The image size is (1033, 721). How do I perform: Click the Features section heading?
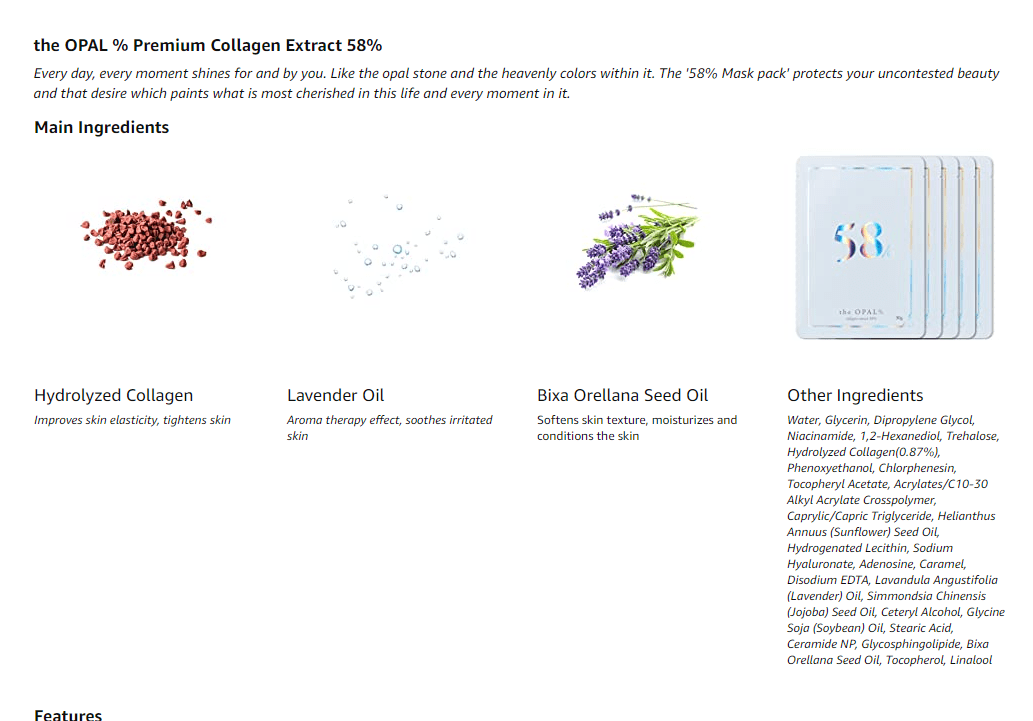tap(68, 714)
